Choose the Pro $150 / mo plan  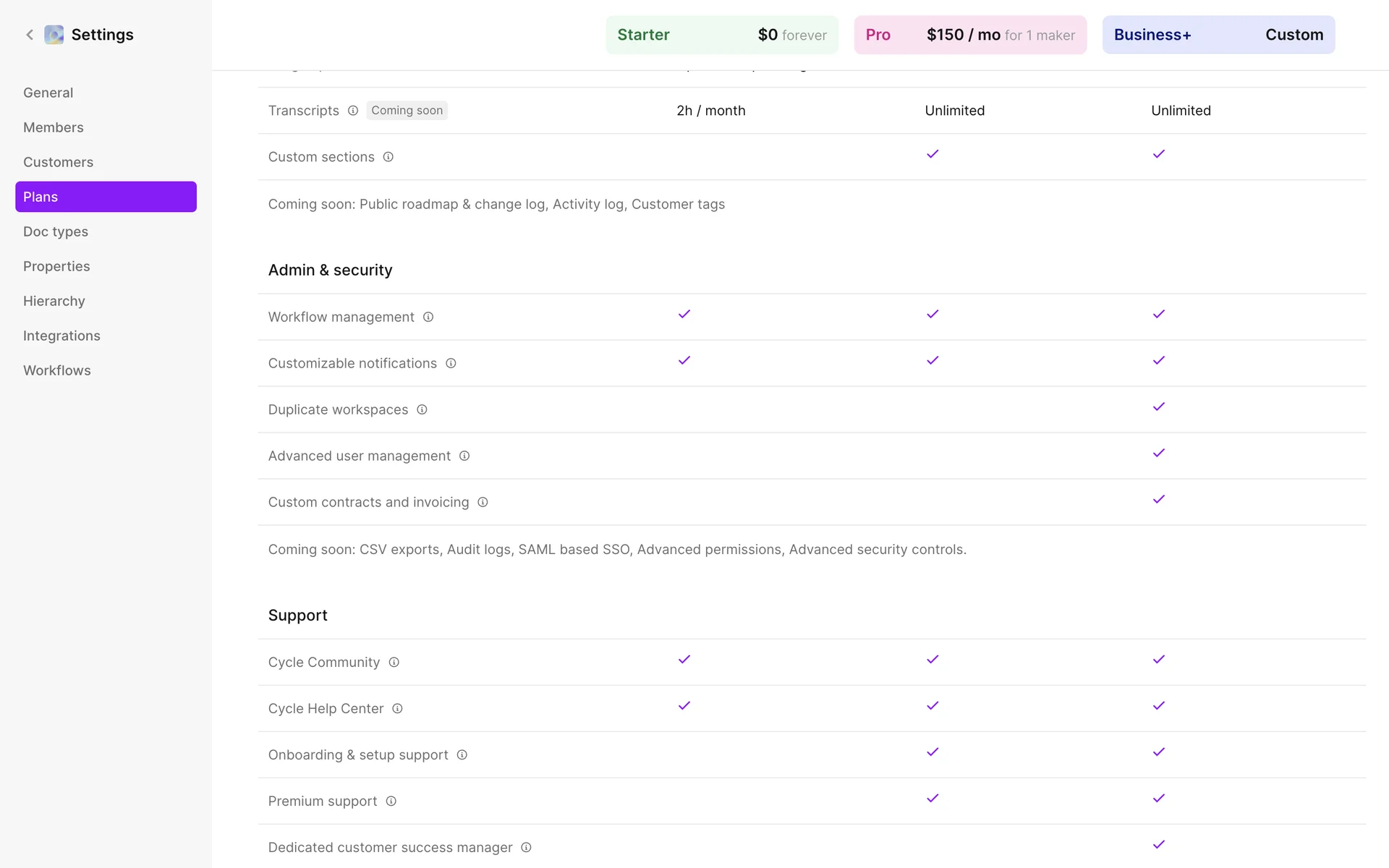click(969, 35)
